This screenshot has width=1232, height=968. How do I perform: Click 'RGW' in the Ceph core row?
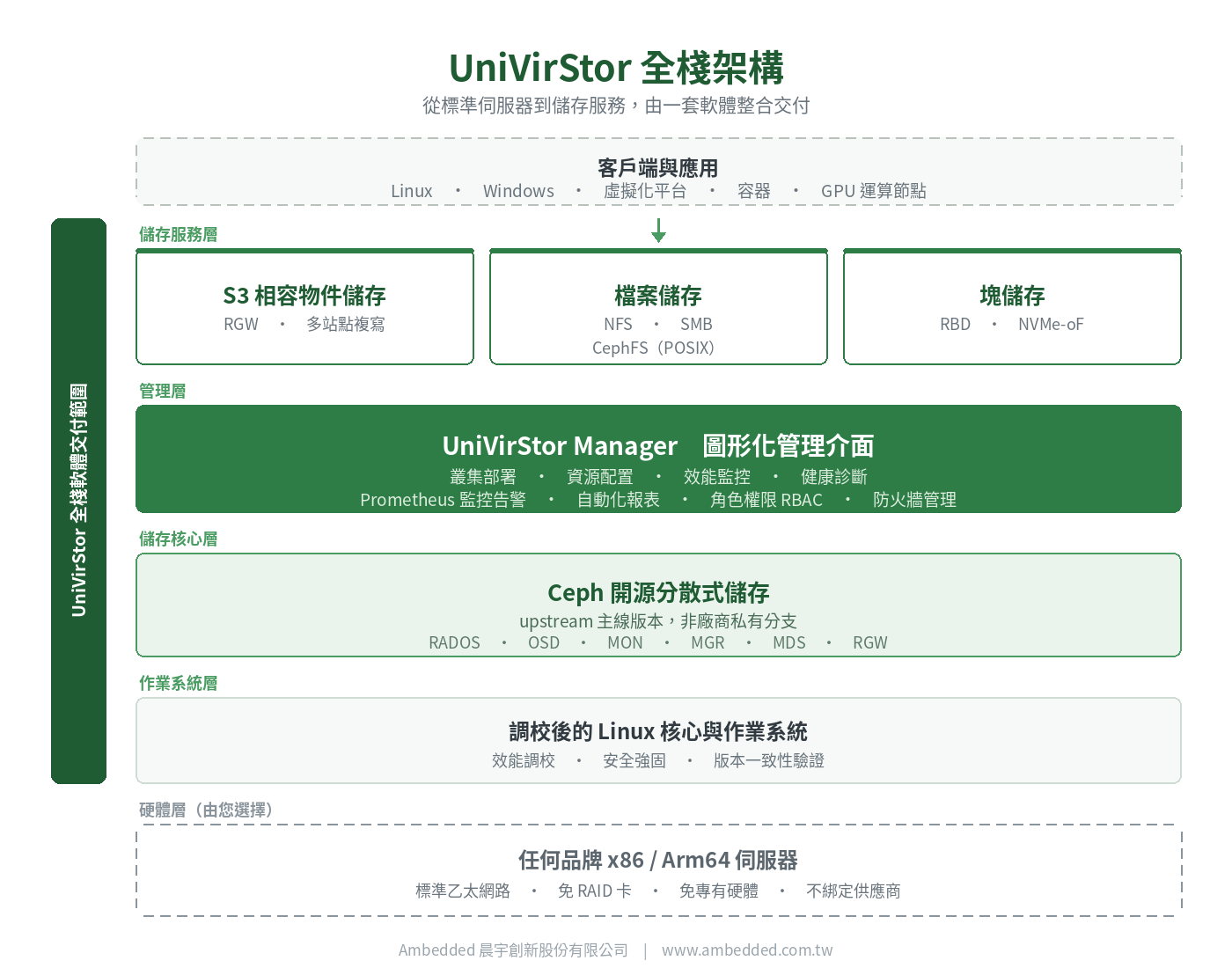[870, 643]
